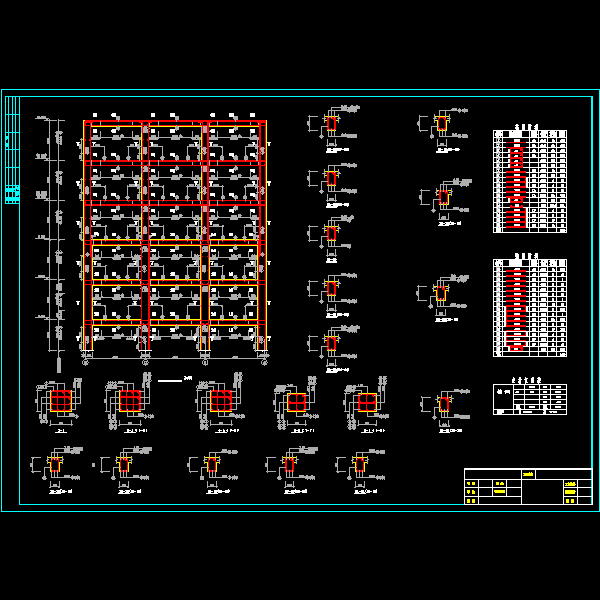Click the large structural frame elevation drawing
This screenshot has height=600, width=600.
pyautogui.click(x=176, y=235)
